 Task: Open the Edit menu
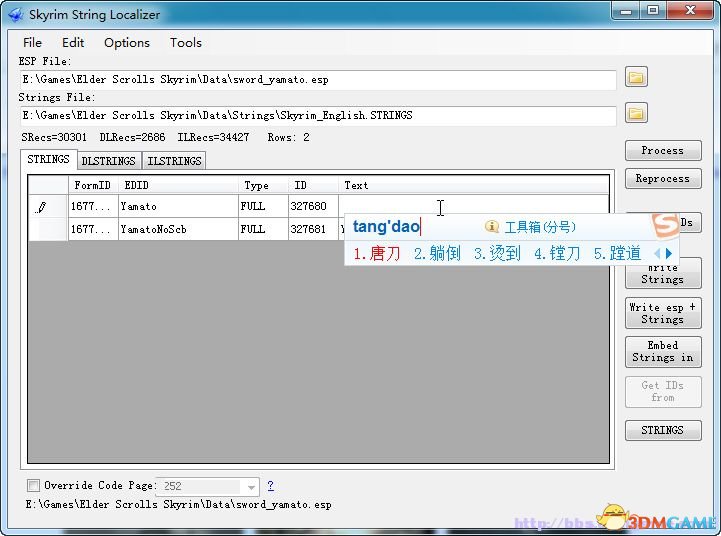(x=73, y=43)
